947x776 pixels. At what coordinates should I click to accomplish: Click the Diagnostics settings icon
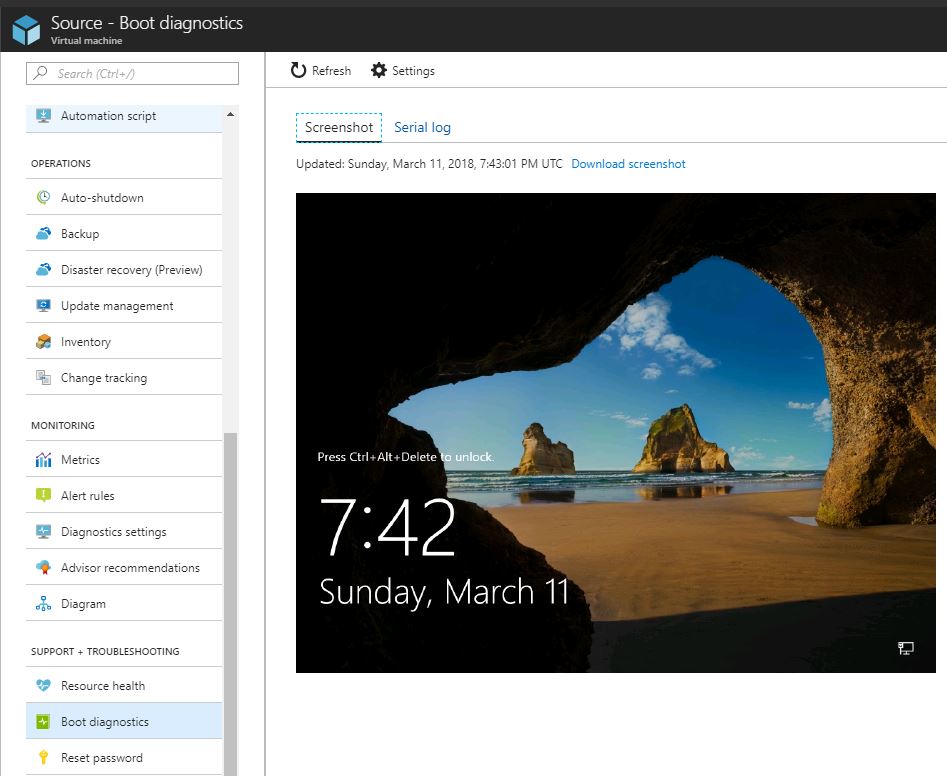pyautogui.click(x=44, y=531)
